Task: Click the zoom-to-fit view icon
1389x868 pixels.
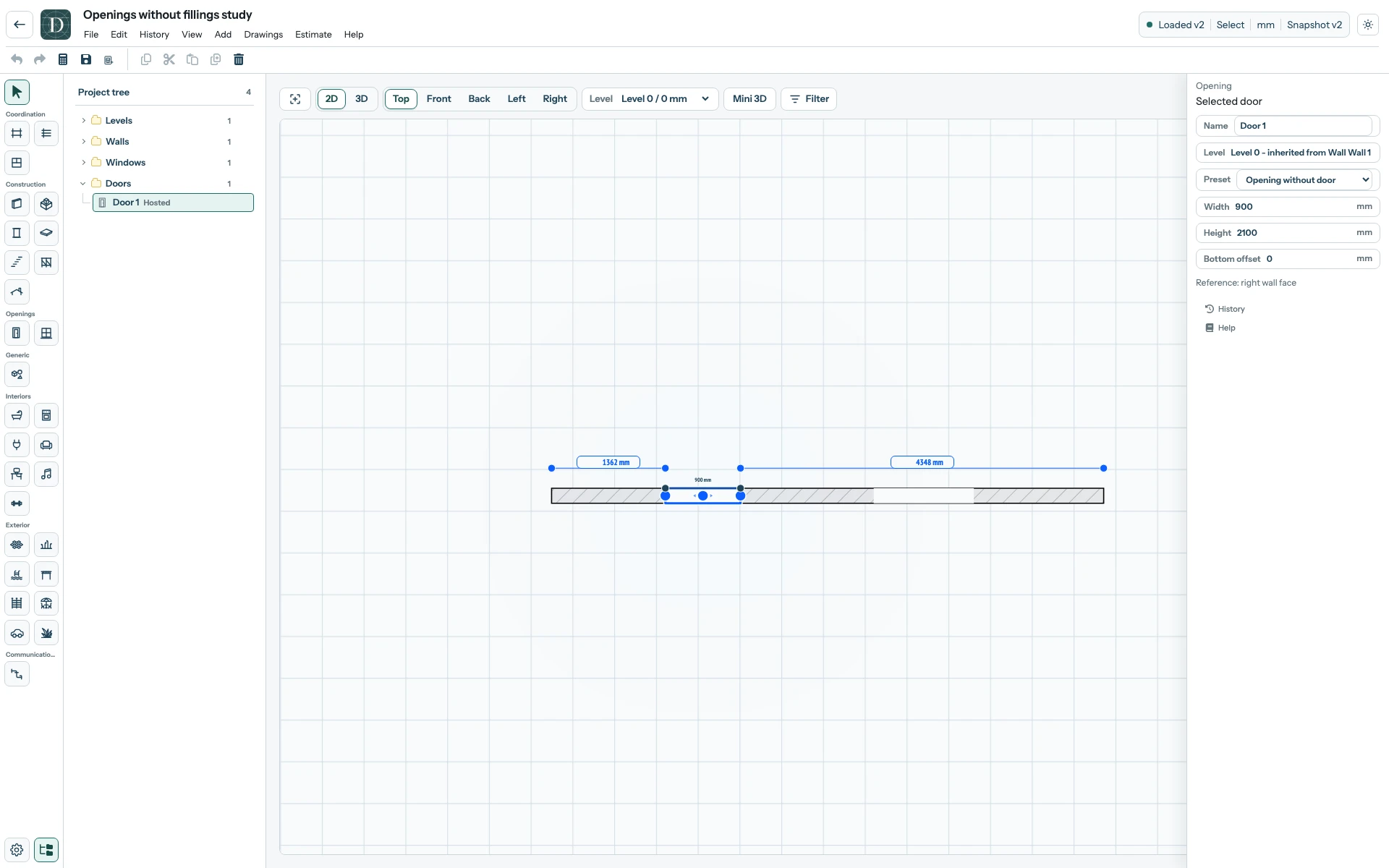Action: pos(295,99)
